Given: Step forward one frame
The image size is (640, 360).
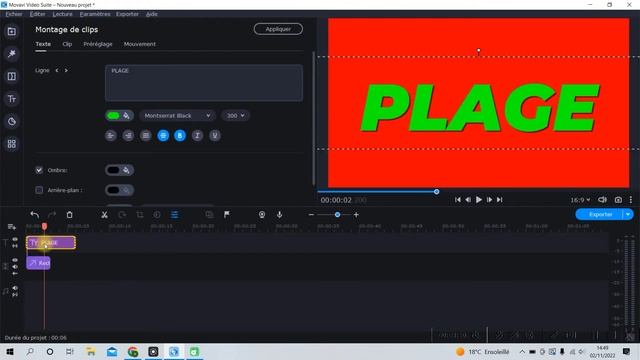Looking at the screenshot, I should pyautogui.click(x=489, y=200).
